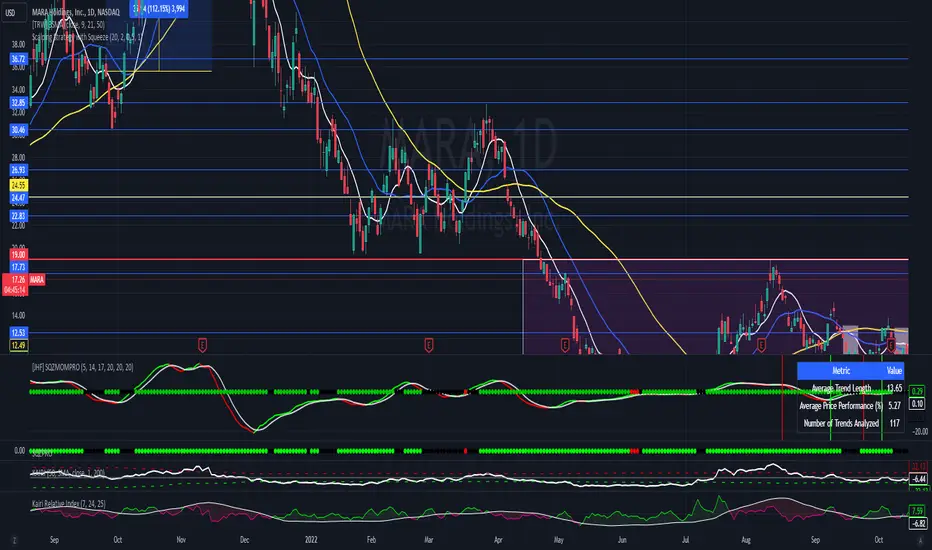Click the Jun label on time axis
The image size is (932, 550).
pyautogui.click(x=622, y=540)
